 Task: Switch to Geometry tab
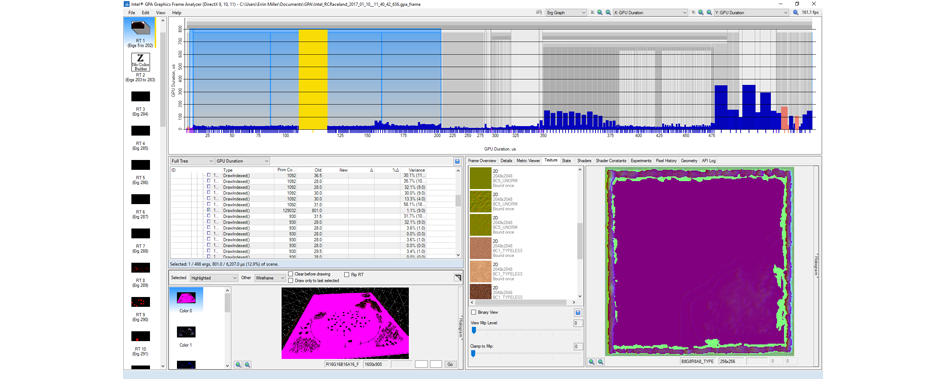pyautogui.click(x=689, y=161)
